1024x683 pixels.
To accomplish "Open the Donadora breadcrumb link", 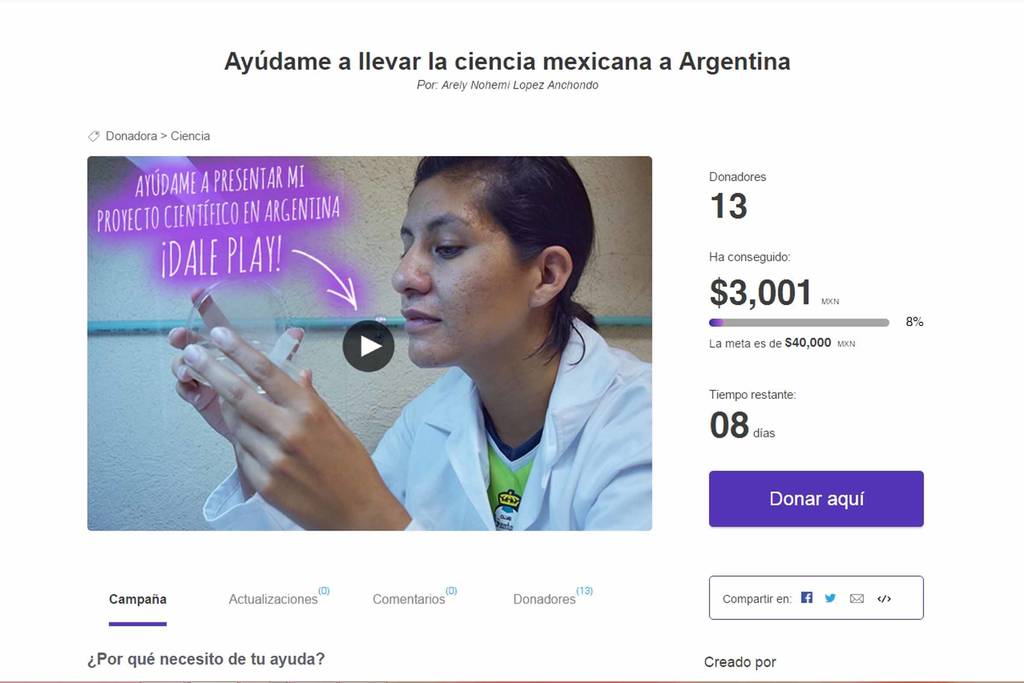I will (131, 136).
